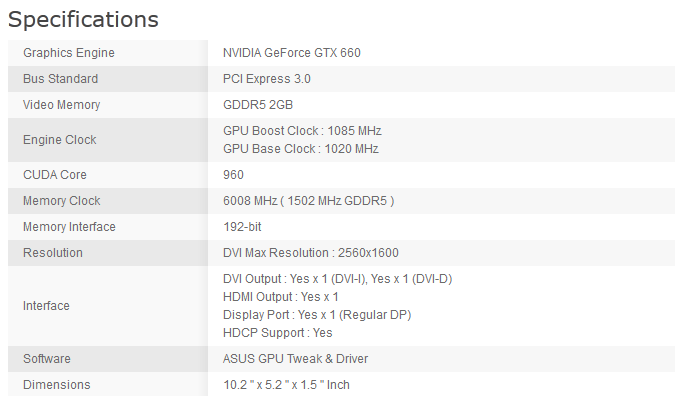Viewport: 675px width, 396px height.
Task: Click the 6008 MHz memory clock value
Action: pos(308,201)
